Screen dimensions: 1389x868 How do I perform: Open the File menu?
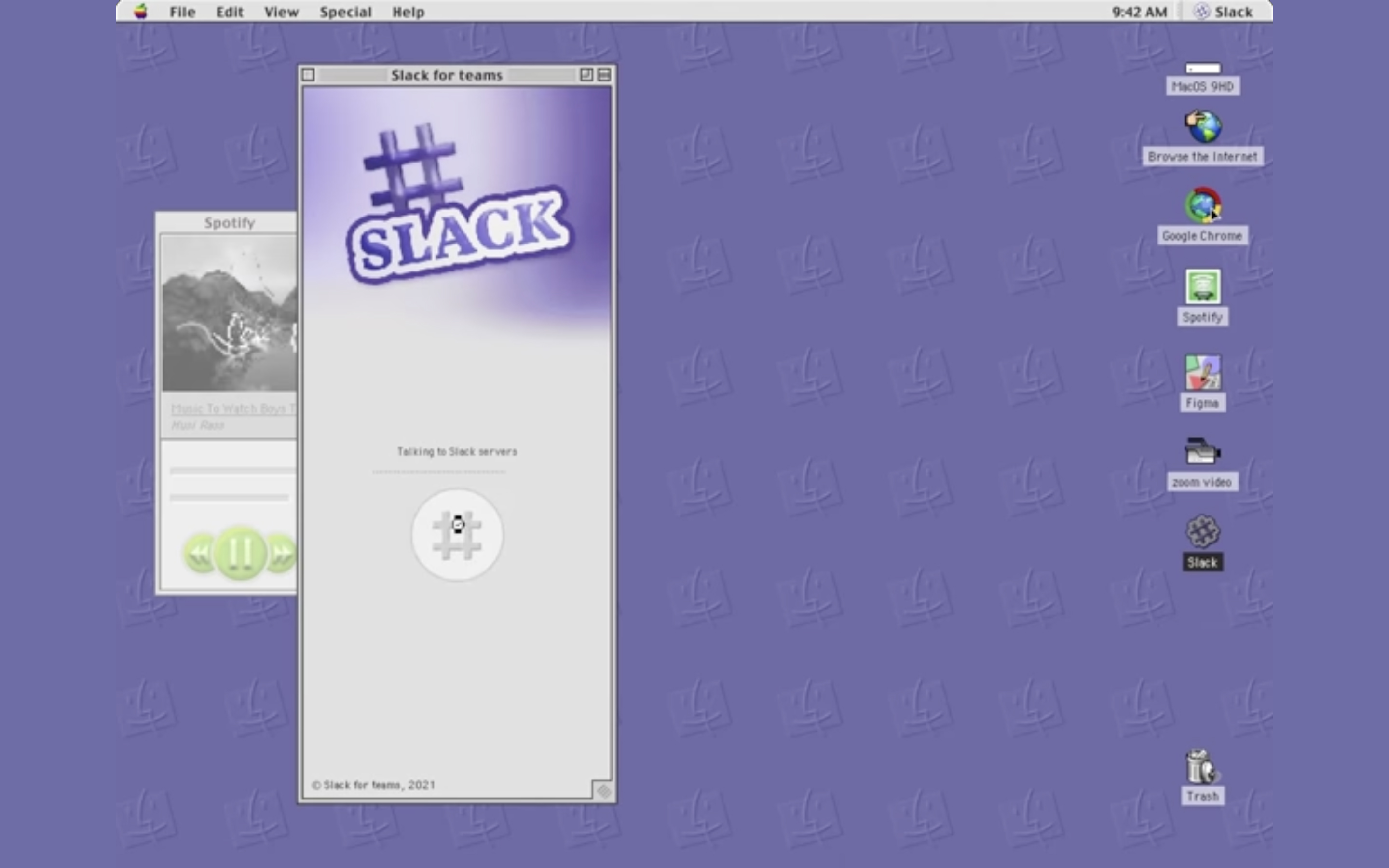[182, 12]
